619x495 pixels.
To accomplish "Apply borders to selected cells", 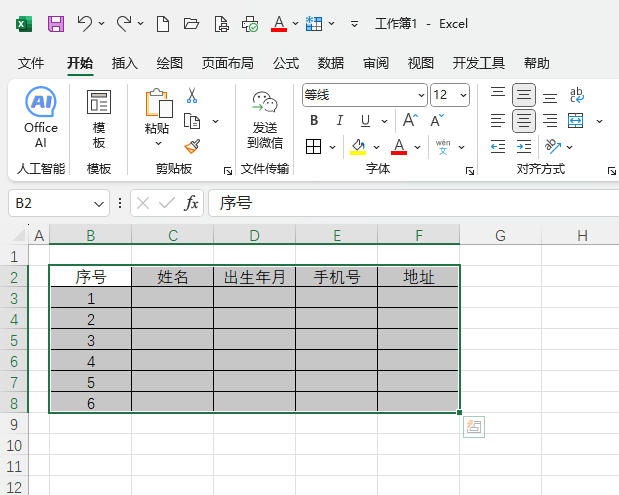I will [313, 147].
